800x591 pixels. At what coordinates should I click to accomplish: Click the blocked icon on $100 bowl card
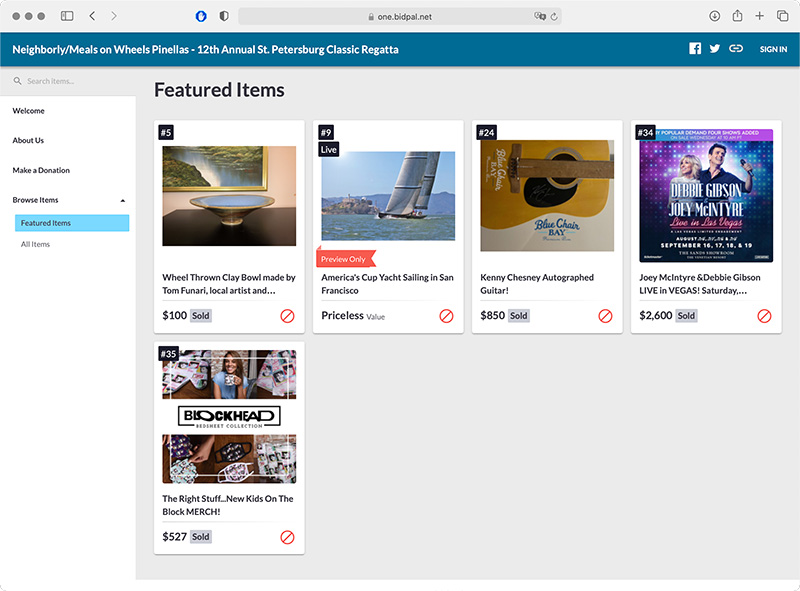pos(287,316)
